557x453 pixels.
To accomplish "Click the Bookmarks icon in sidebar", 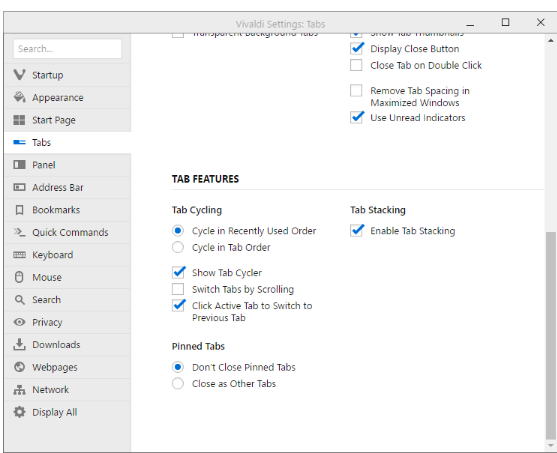I will pyautogui.click(x=19, y=210).
